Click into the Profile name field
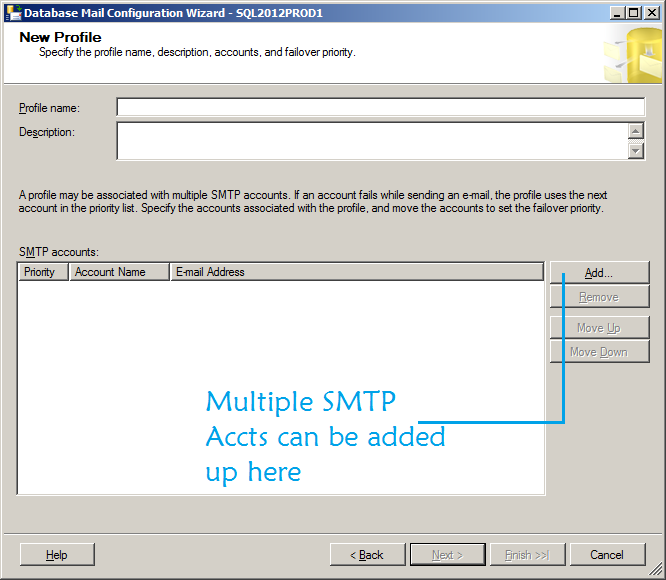 pyautogui.click(x=380, y=108)
